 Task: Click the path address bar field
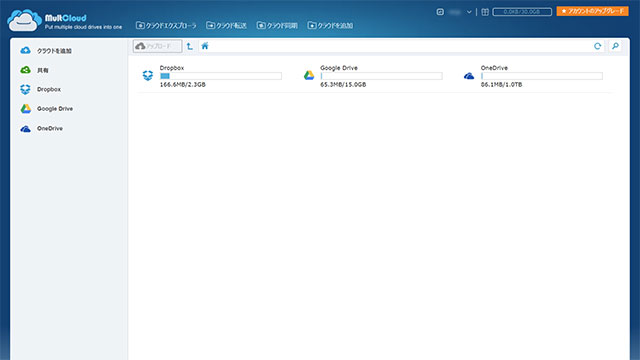[x=394, y=46]
